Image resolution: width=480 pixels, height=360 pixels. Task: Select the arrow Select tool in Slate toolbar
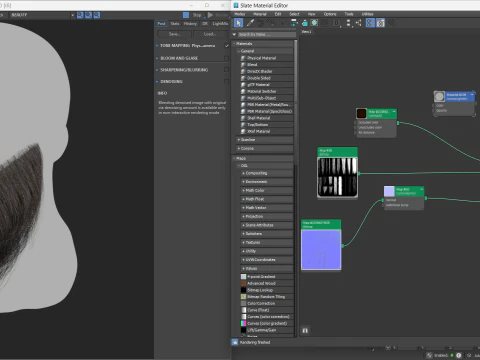tap(238, 23)
